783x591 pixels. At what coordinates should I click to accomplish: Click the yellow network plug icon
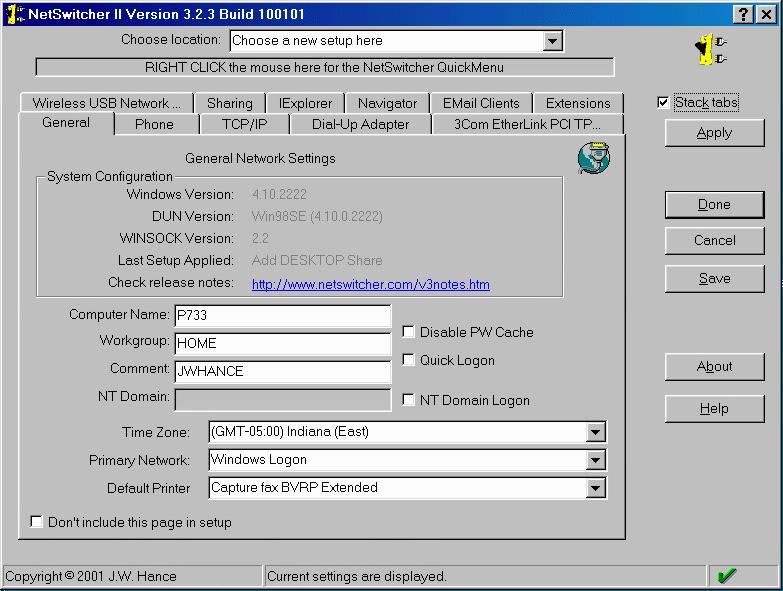pyautogui.click(x=711, y=49)
